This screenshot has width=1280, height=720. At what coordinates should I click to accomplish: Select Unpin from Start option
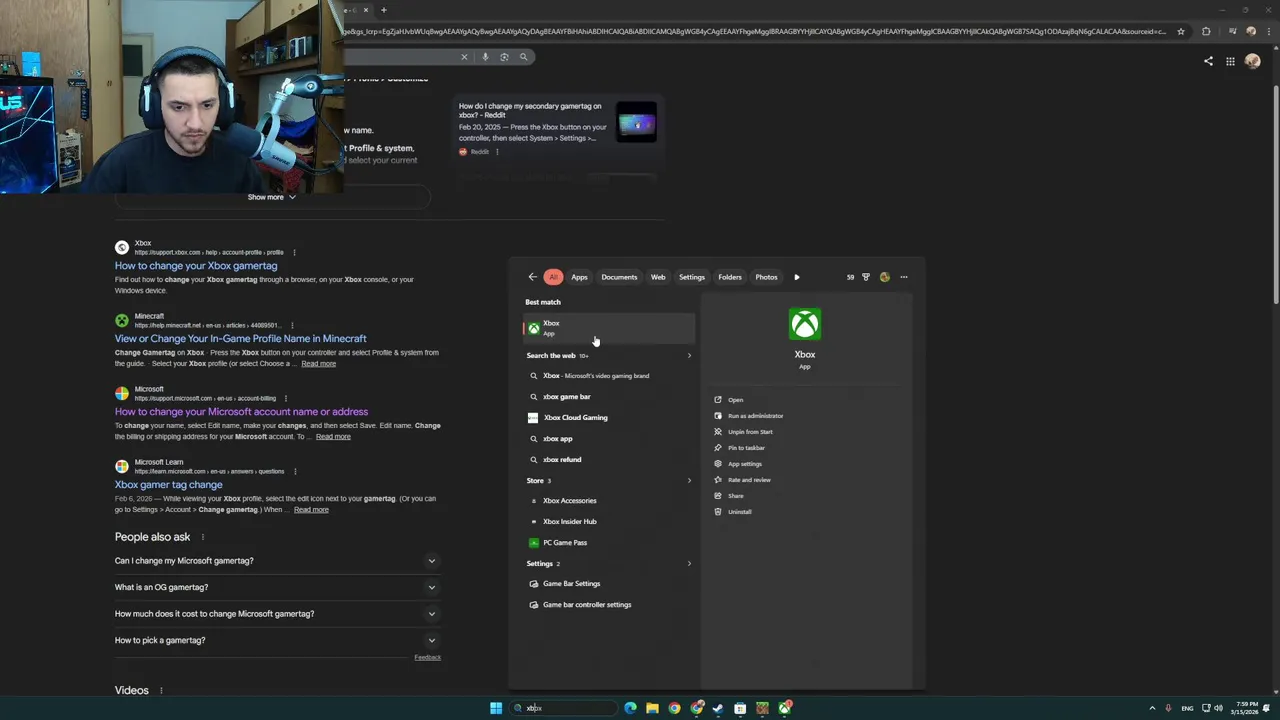pos(750,432)
